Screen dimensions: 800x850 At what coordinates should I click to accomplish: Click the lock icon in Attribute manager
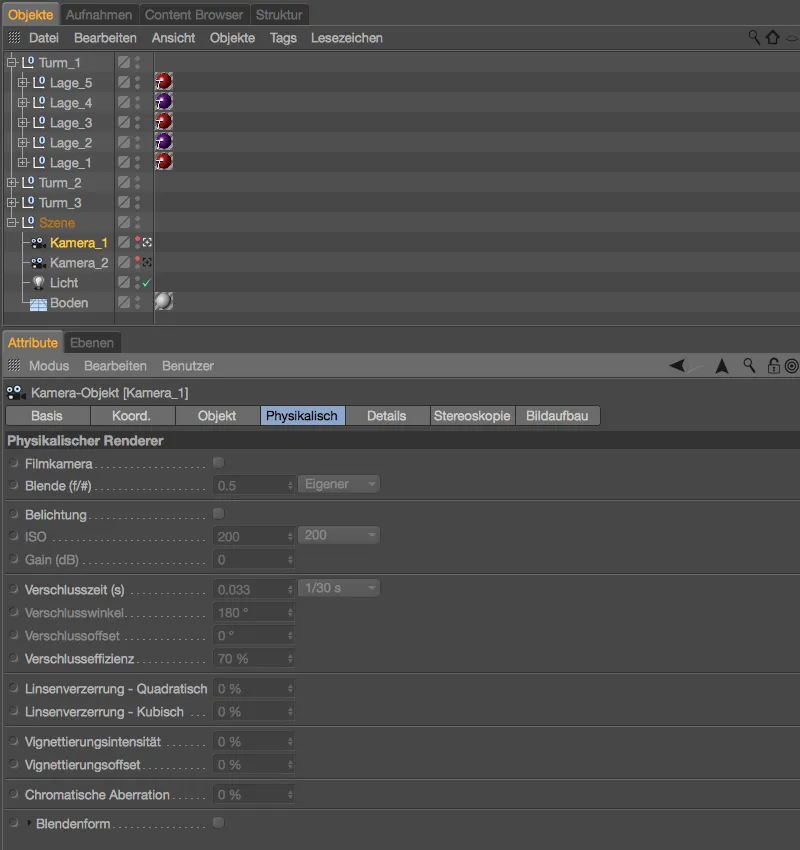(x=773, y=366)
